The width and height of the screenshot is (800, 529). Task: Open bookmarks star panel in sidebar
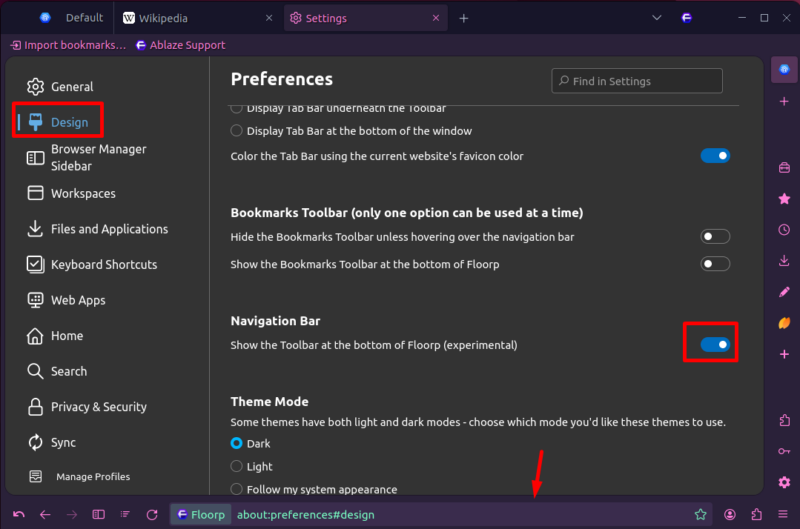click(x=784, y=198)
